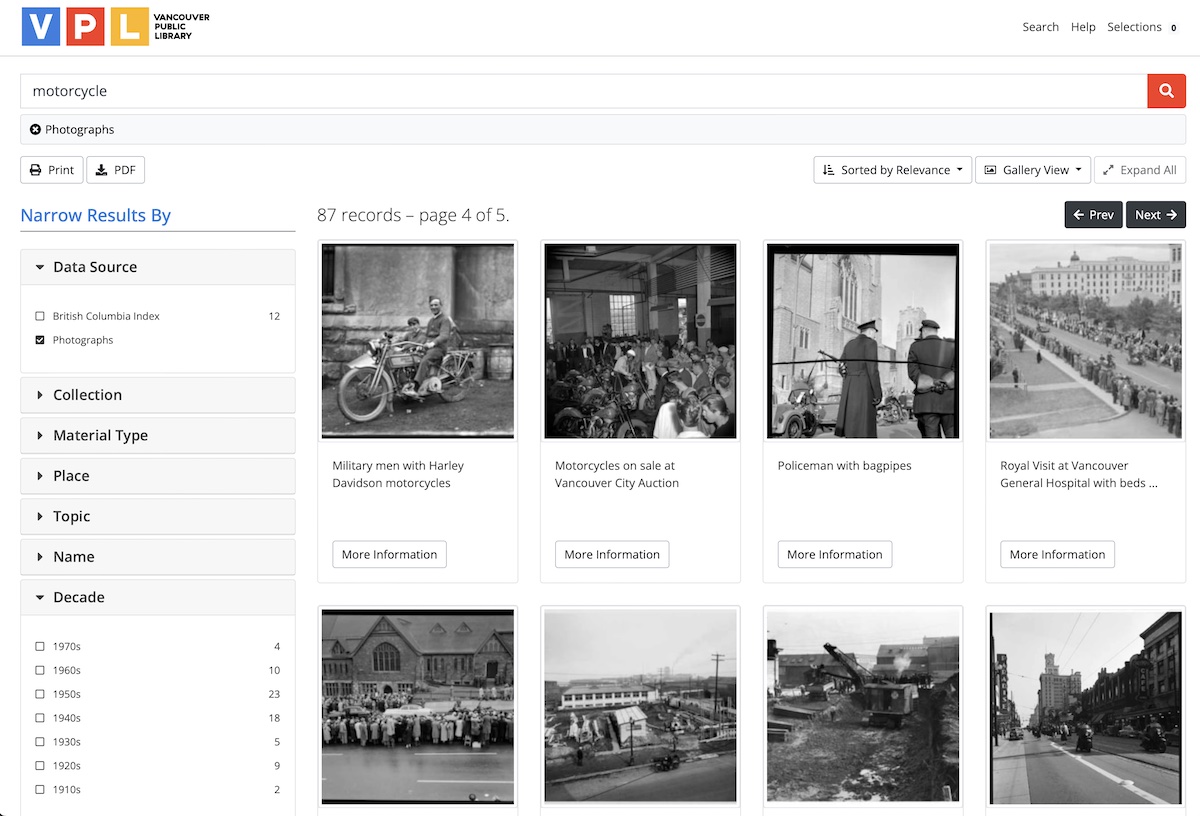Open the crowd outside church photo thumbnail
Image resolution: width=1200 pixels, height=816 pixels.
click(418, 707)
